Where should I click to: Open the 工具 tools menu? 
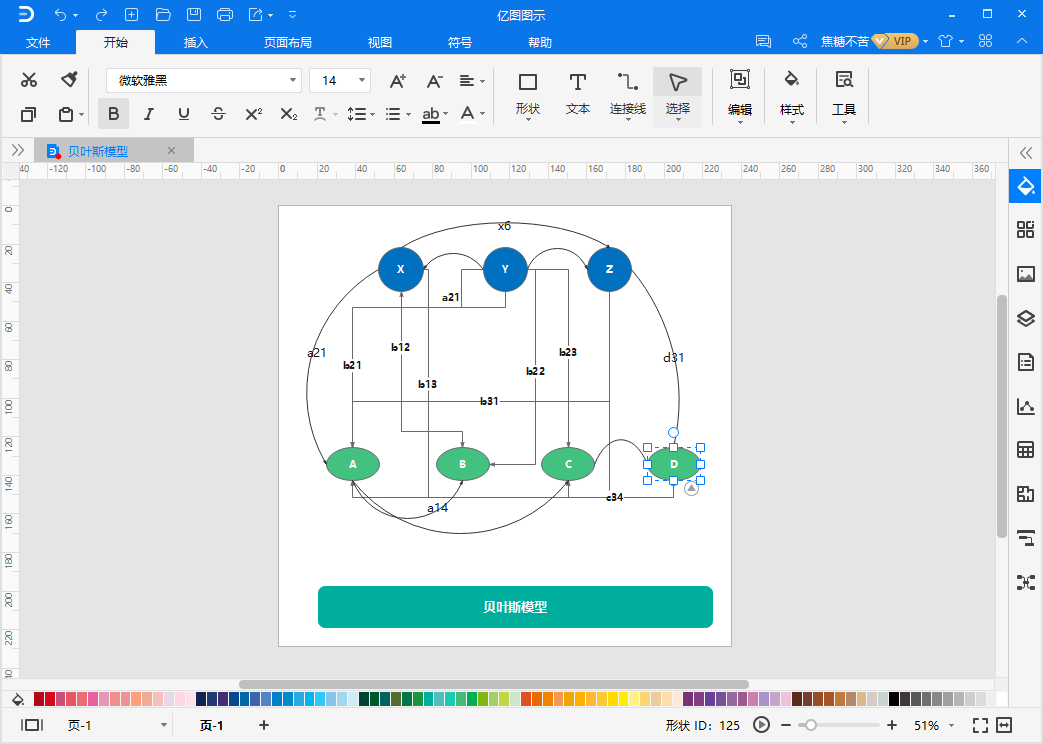click(x=843, y=94)
